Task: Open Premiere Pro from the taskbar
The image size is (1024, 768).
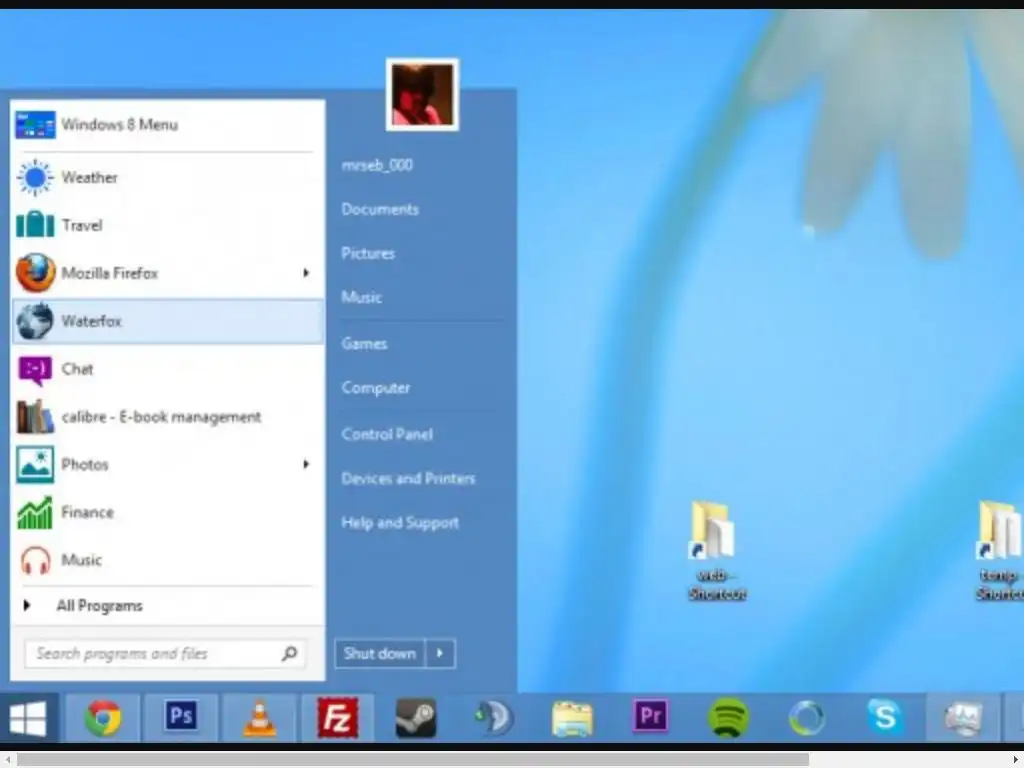Action: coord(650,717)
